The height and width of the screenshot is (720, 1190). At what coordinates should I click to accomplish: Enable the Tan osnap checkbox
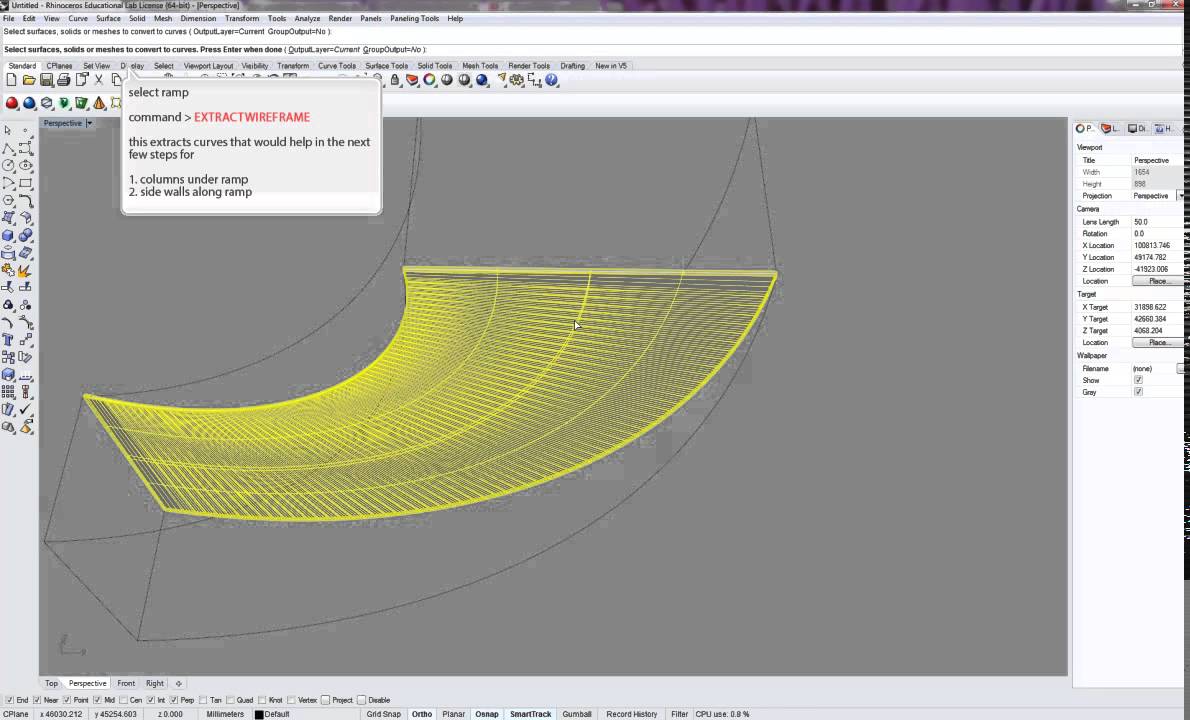(203, 700)
